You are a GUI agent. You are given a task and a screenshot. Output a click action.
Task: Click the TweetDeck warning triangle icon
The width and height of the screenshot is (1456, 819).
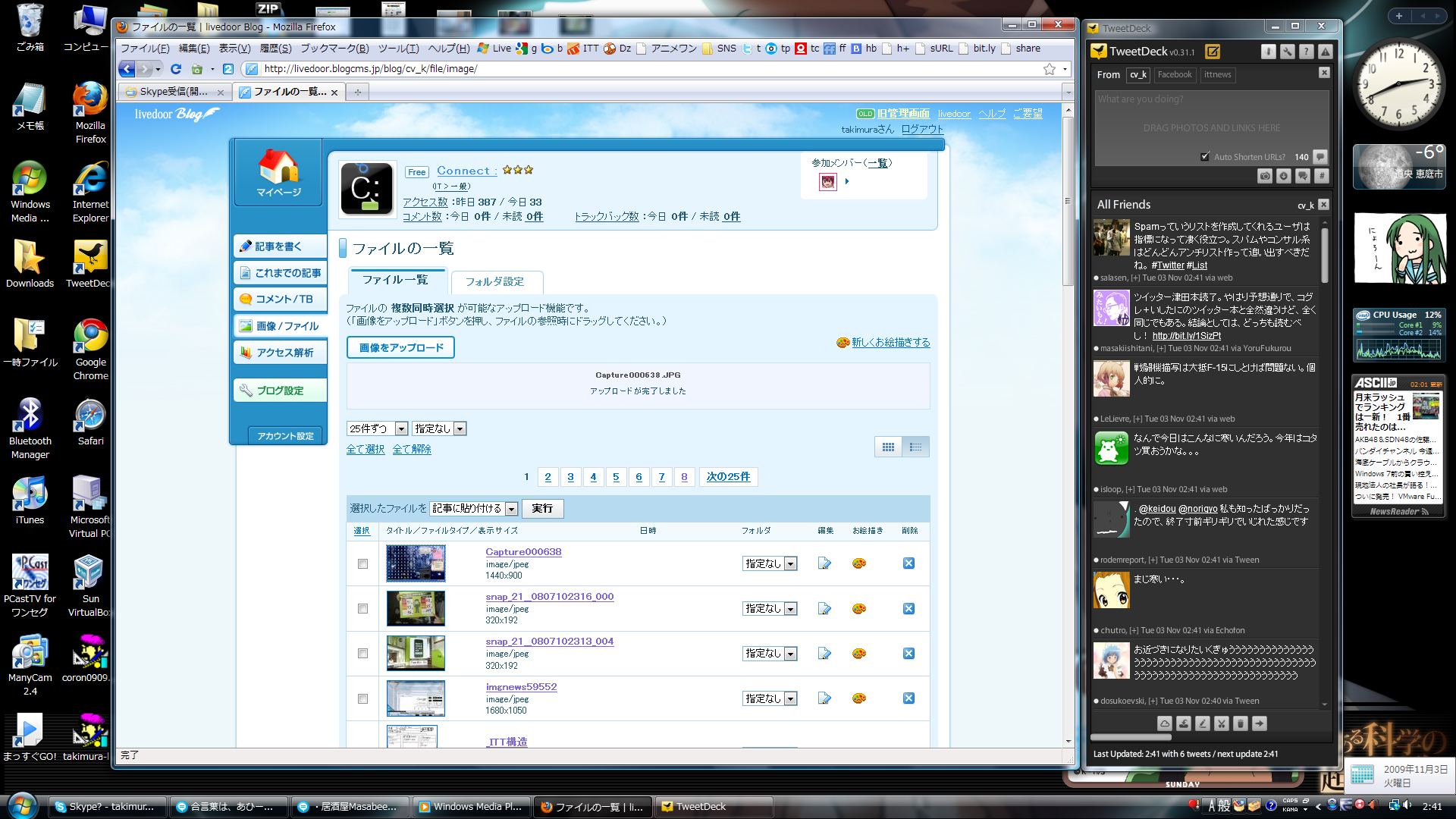click(x=1325, y=52)
